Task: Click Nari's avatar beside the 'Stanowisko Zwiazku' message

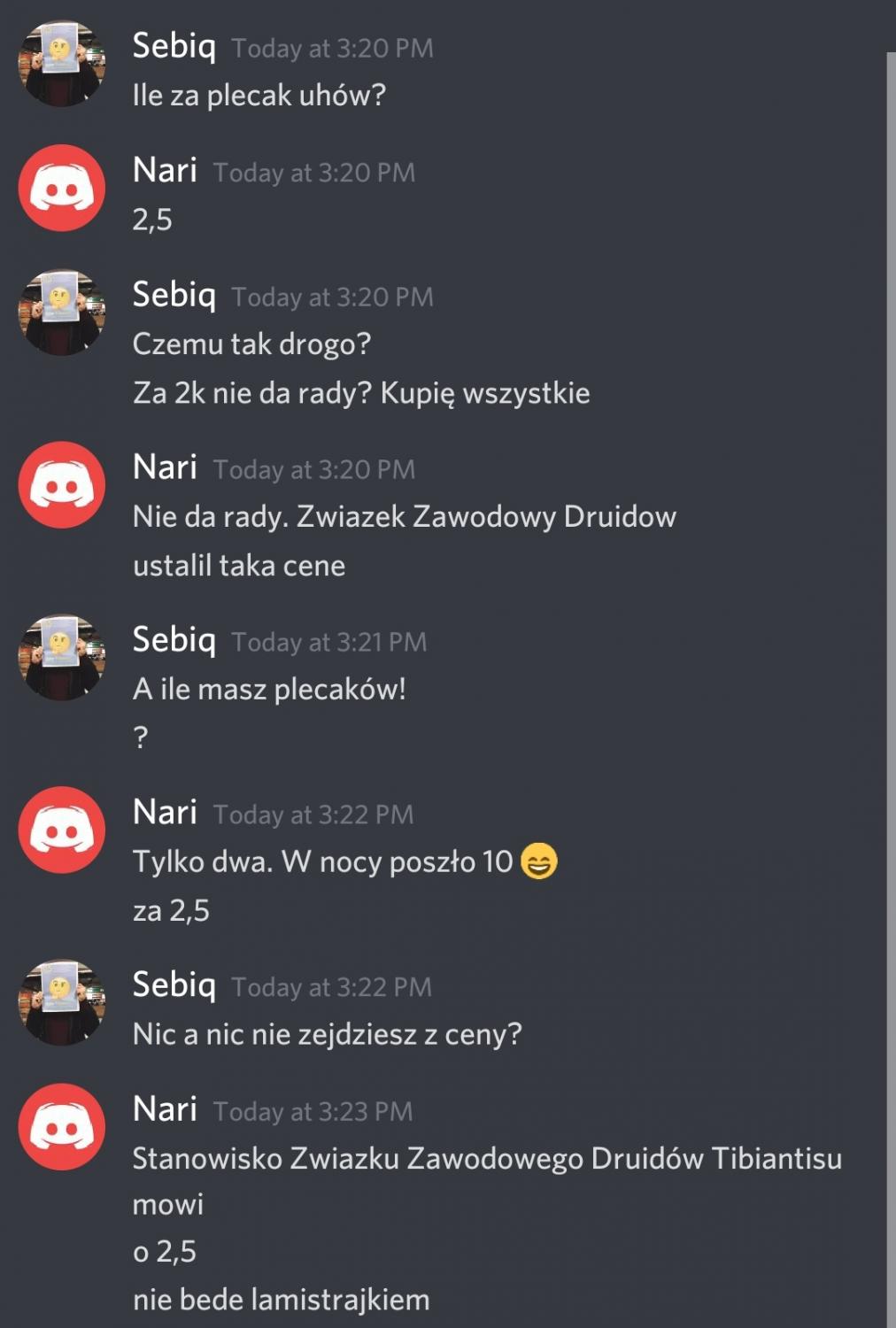Action: click(x=62, y=1127)
